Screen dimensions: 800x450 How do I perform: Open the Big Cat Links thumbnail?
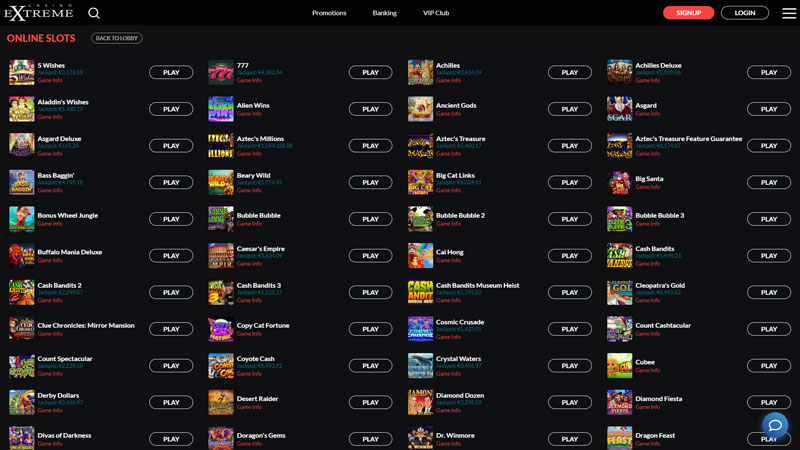pos(420,183)
